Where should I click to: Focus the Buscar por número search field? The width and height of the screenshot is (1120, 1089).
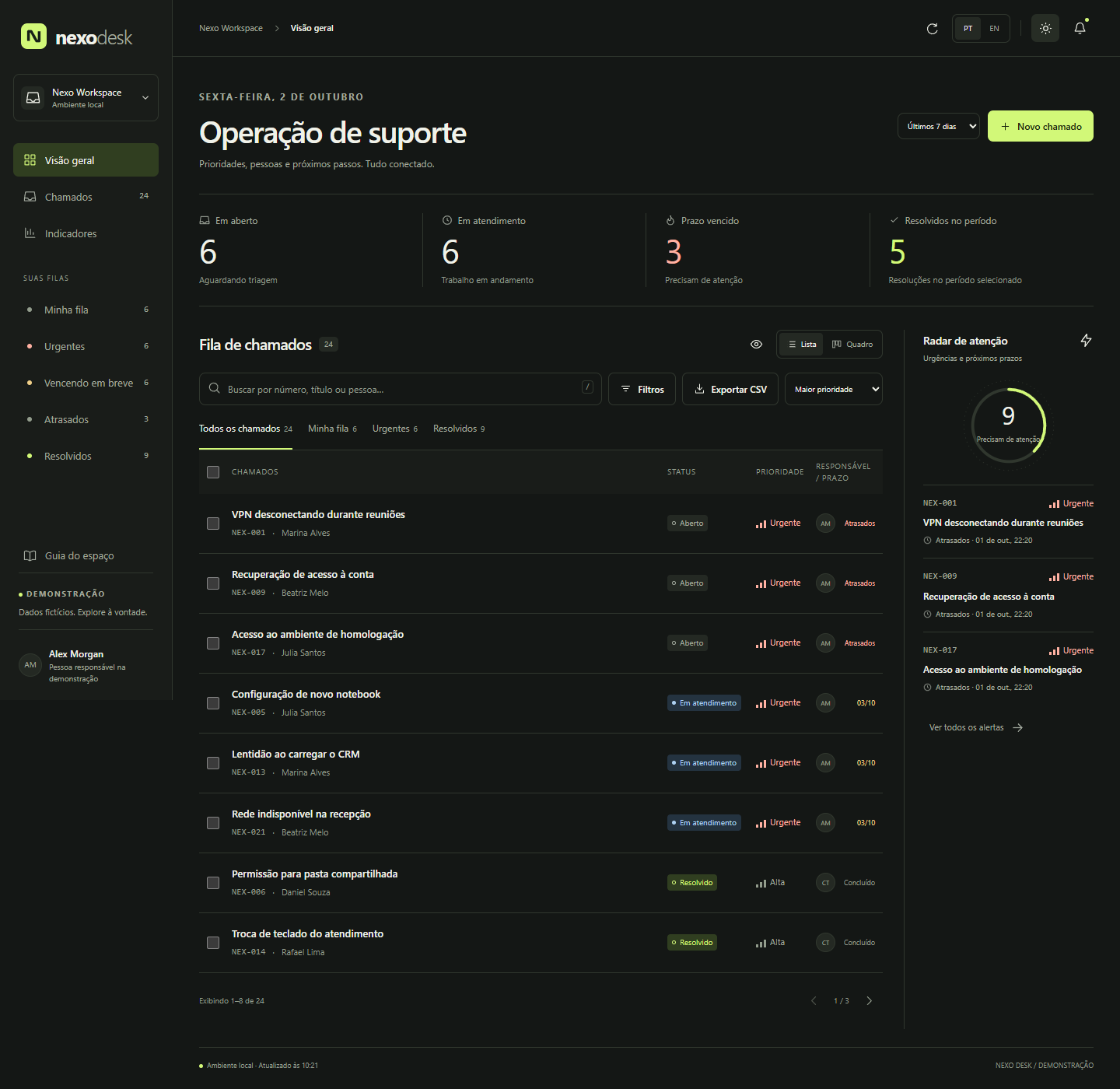(x=401, y=389)
